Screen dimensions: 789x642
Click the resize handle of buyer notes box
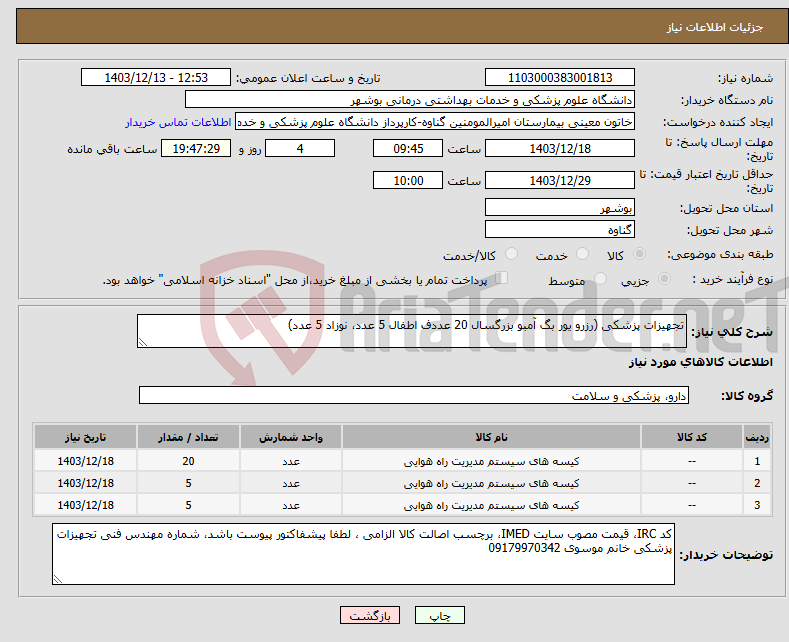58,580
